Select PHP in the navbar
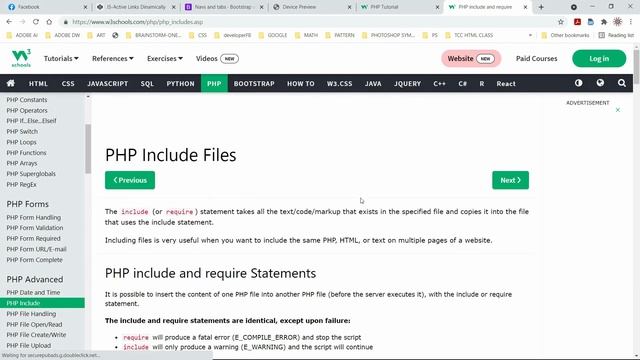Screen dimensions: 640x360 (214, 83)
